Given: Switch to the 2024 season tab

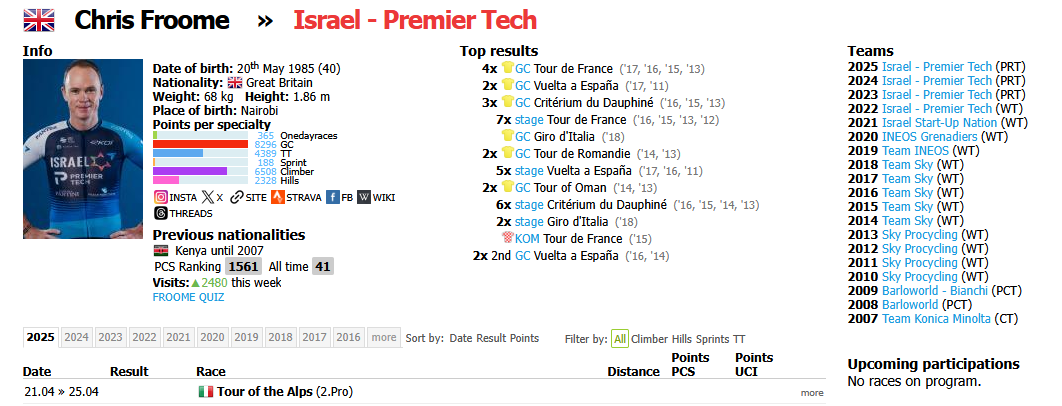Looking at the screenshot, I should point(76,338).
